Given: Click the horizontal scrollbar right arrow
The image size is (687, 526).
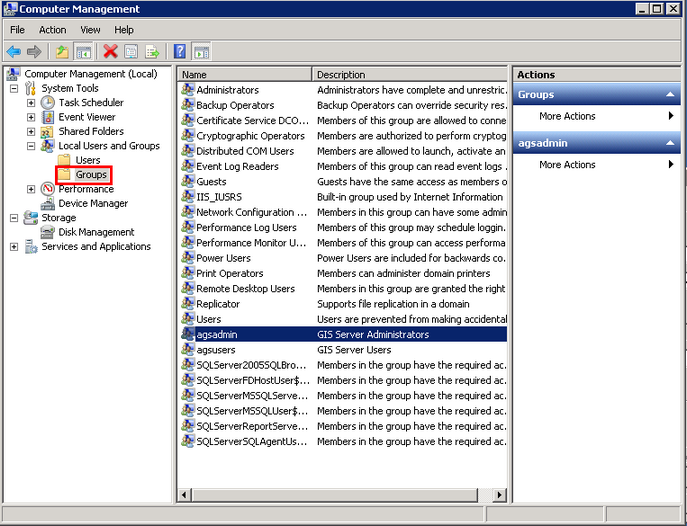Looking at the screenshot, I should (x=499, y=495).
